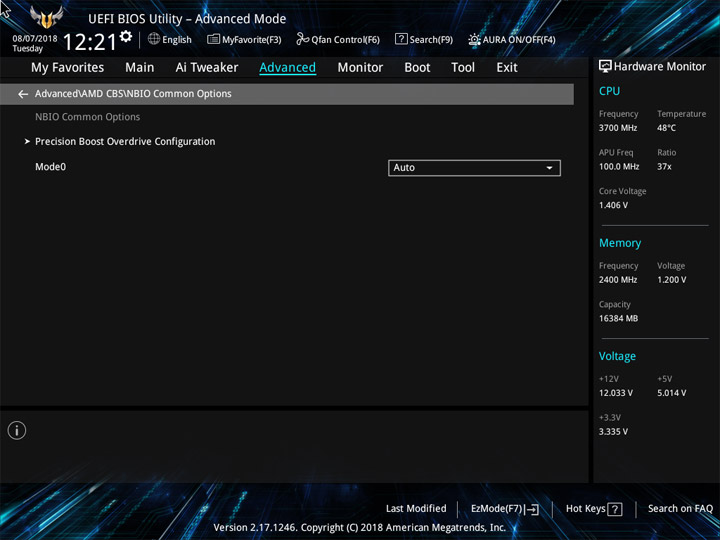Click the breadcrumb path Advanced\AMD CBS\NBIO
Screen dimensions: 720x540
coord(133,94)
